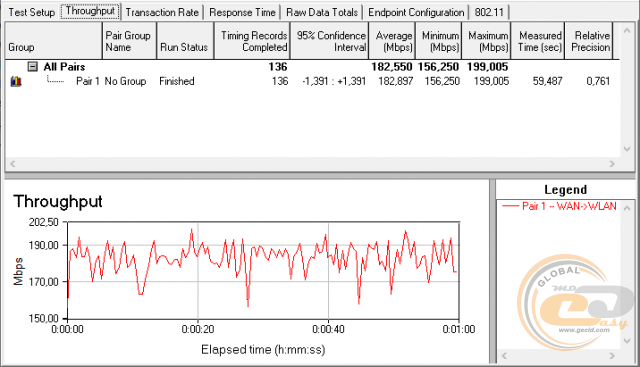Image resolution: width=640 pixels, height=367 pixels.
Task: Click the Group column header
Action: click(x=53, y=41)
